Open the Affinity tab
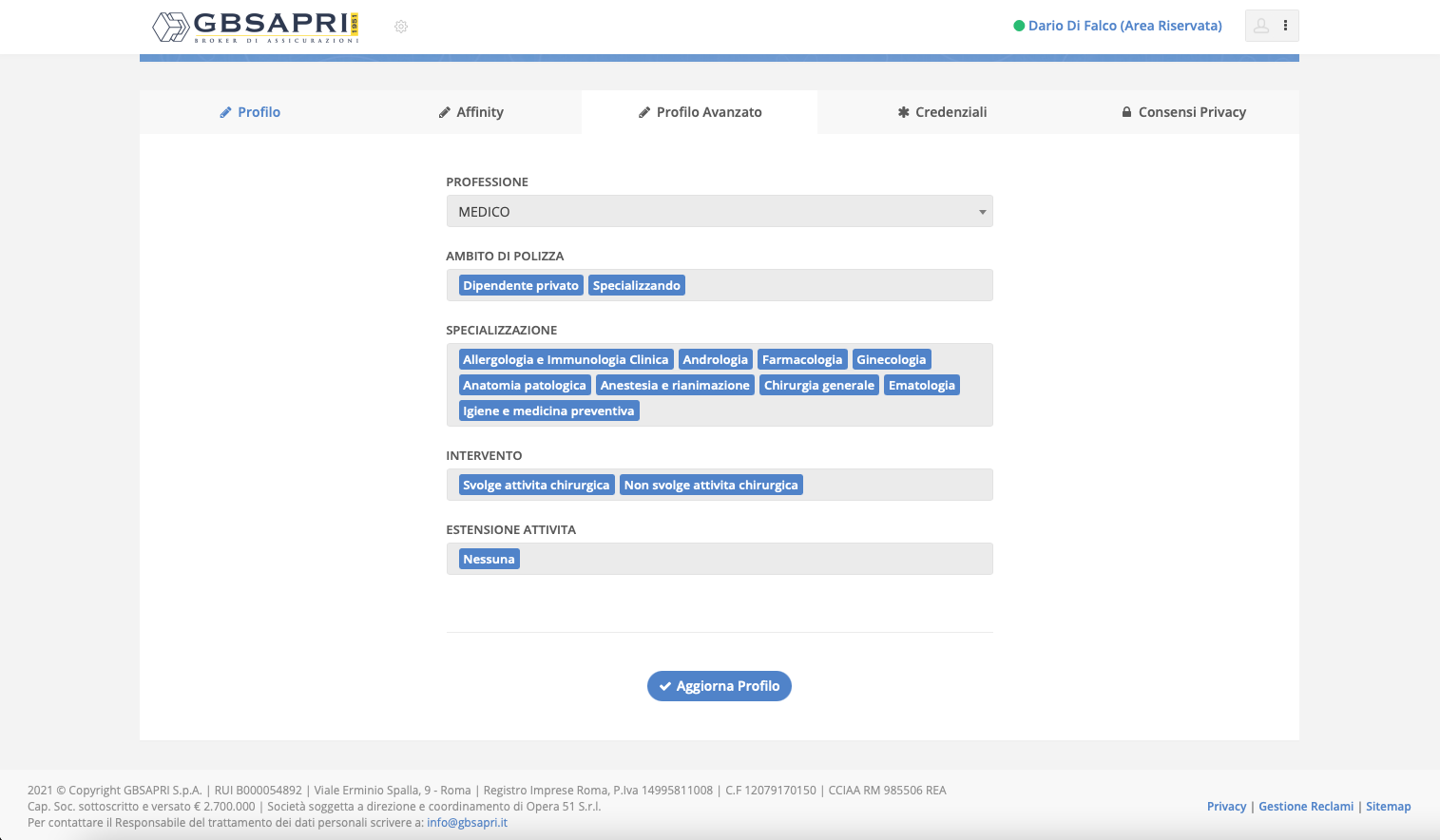The width and height of the screenshot is (1440, 840). (471, 111)
